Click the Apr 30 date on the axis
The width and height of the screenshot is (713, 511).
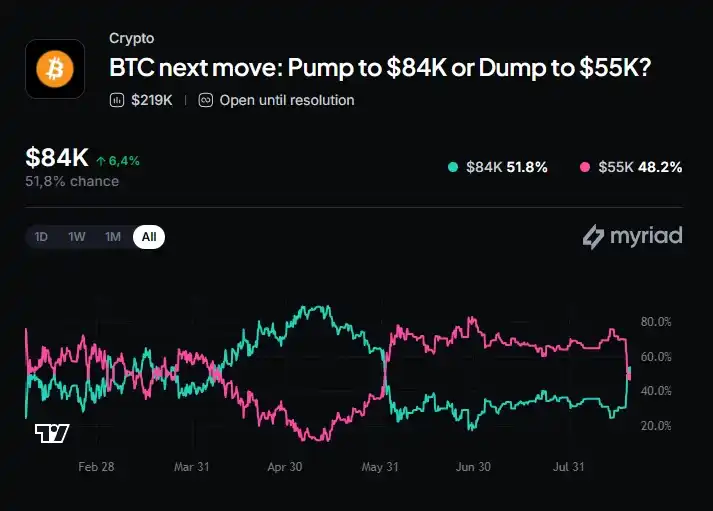(x=285, y=467)
